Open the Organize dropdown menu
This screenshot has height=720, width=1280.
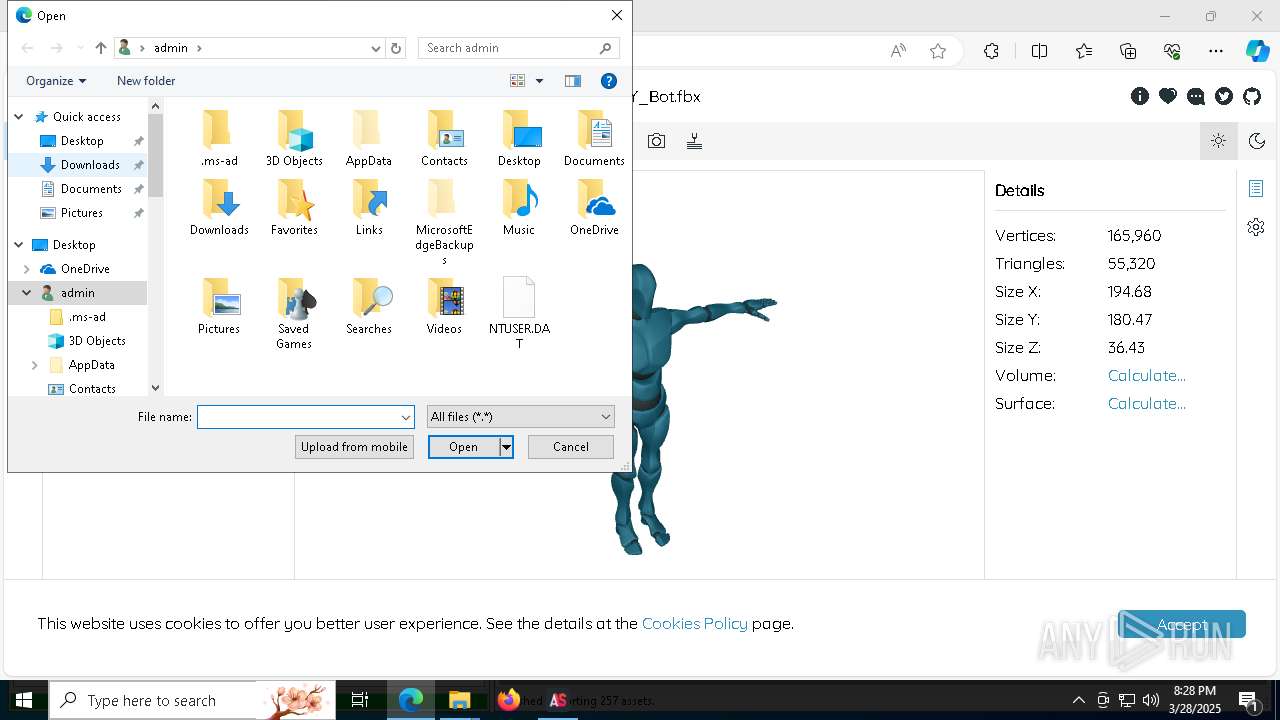click(56, 81)
